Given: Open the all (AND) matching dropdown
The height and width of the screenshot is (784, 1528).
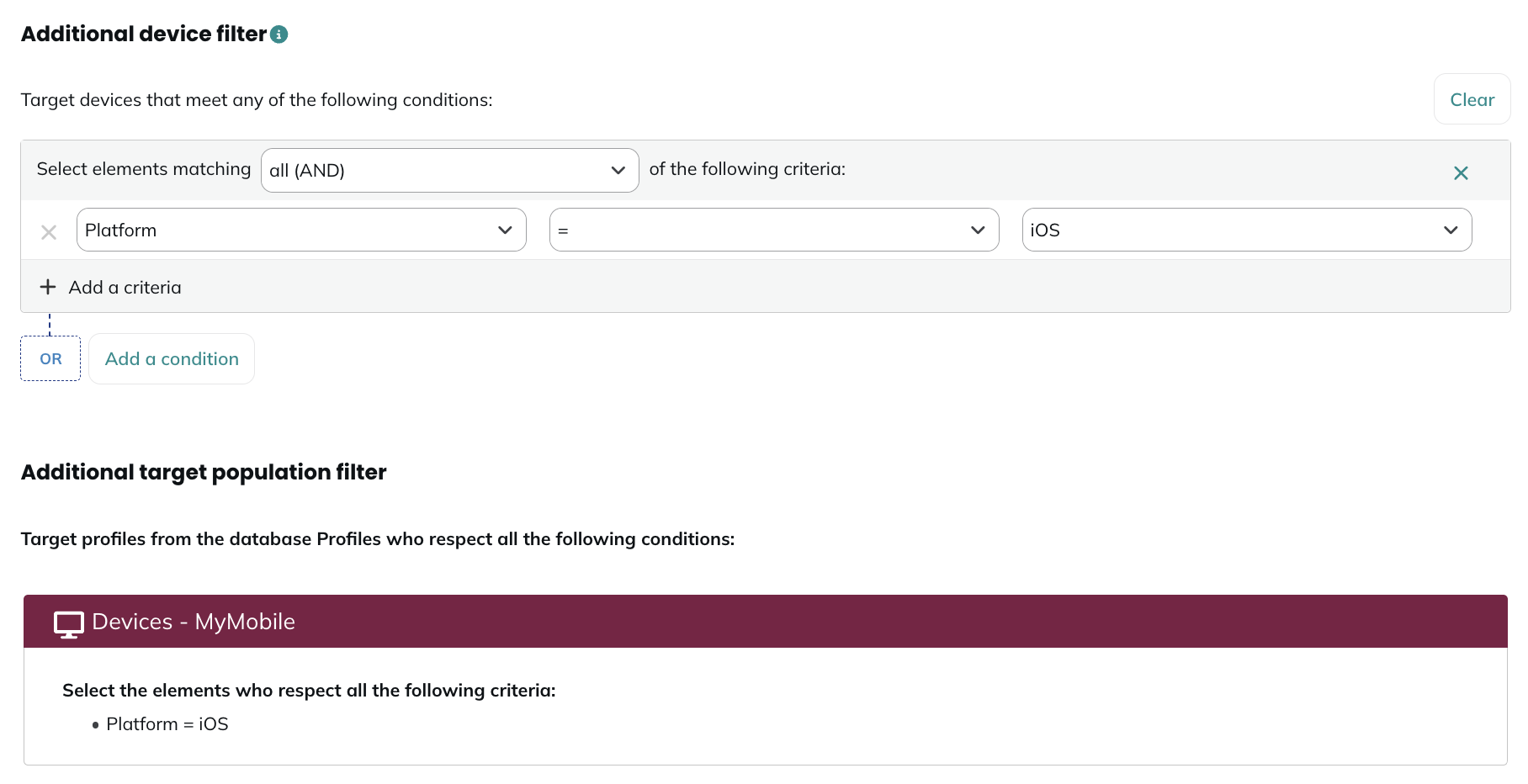Looking at the screenshot, I should click(449, 170).
